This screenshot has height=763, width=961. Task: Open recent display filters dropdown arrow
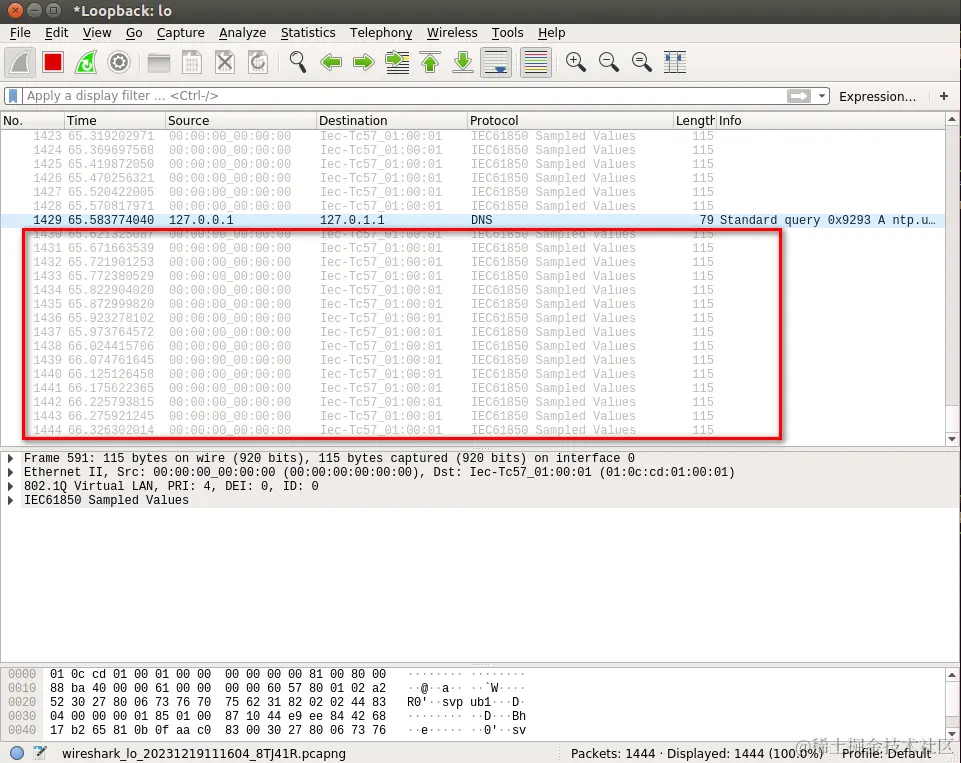click(x=822, y=96)
